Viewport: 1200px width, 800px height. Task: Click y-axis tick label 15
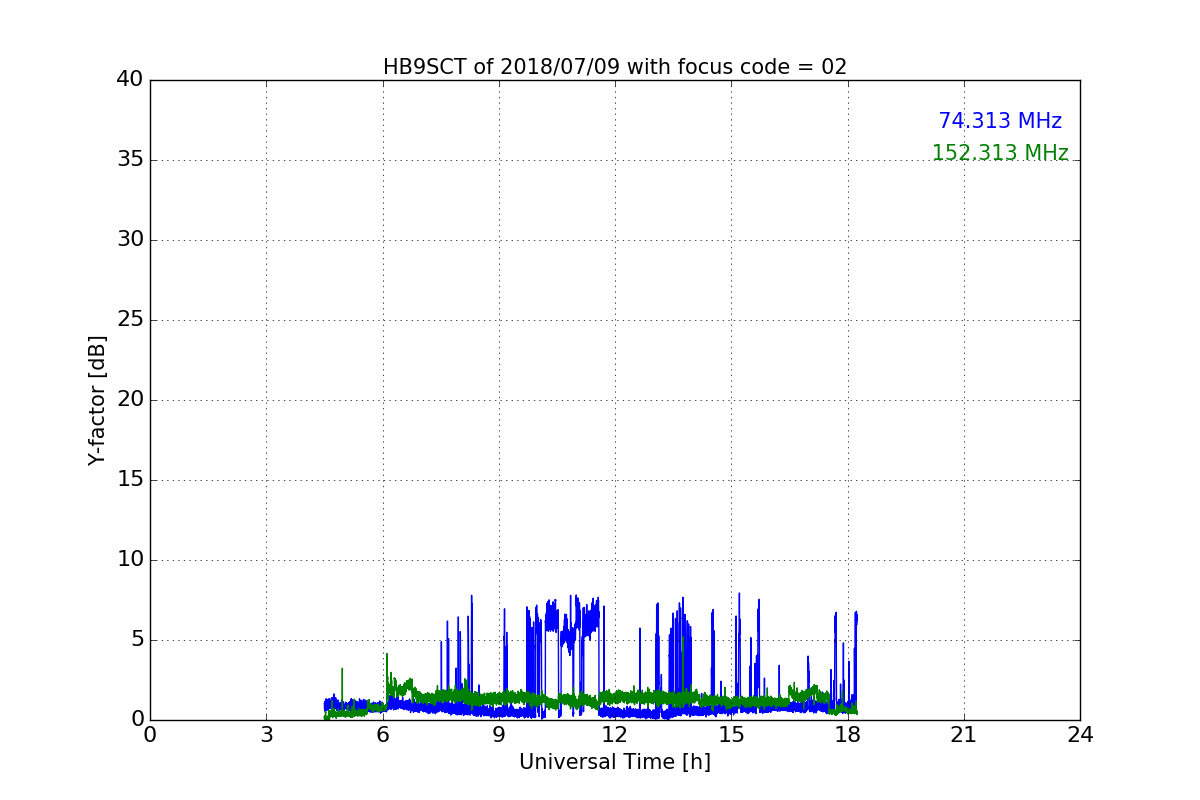[130, 480]
